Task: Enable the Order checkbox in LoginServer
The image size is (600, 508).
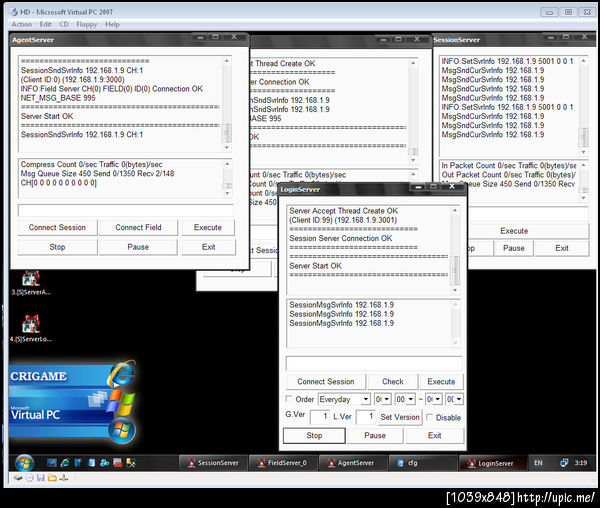Action: coord(289,399)
